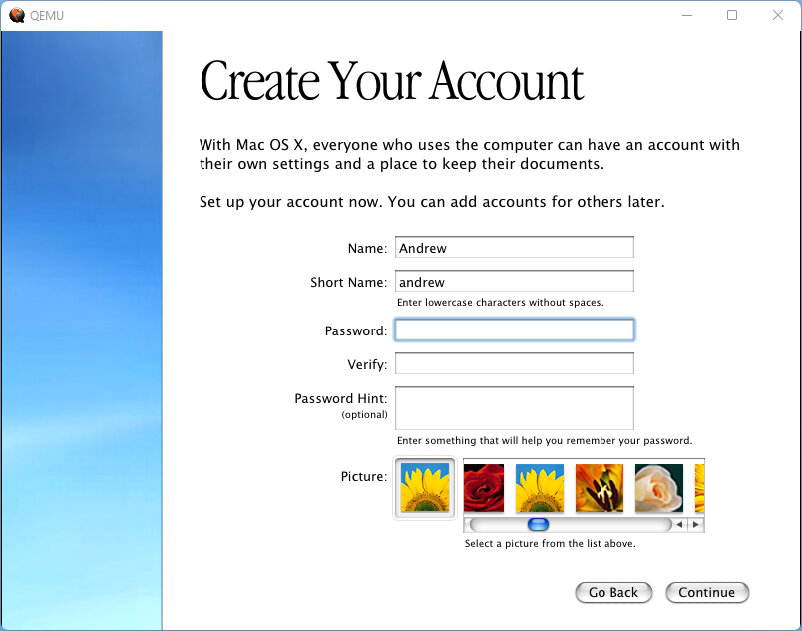
Task: Select the white rose account picture
Action: (658, 488)
